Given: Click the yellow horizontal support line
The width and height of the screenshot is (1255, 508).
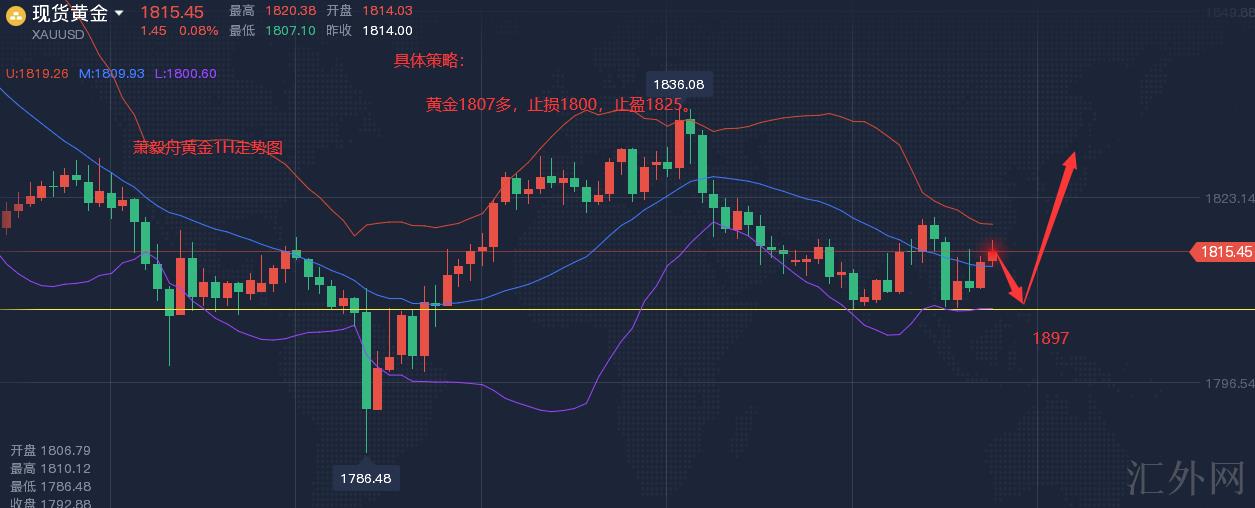Looking at the screenshot, I should 600,309.
